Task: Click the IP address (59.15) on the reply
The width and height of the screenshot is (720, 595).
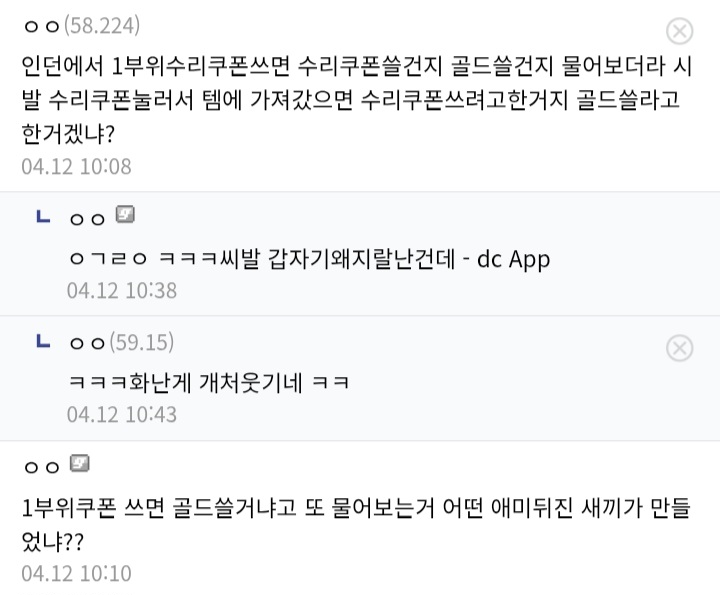Action: coord(140,343)
